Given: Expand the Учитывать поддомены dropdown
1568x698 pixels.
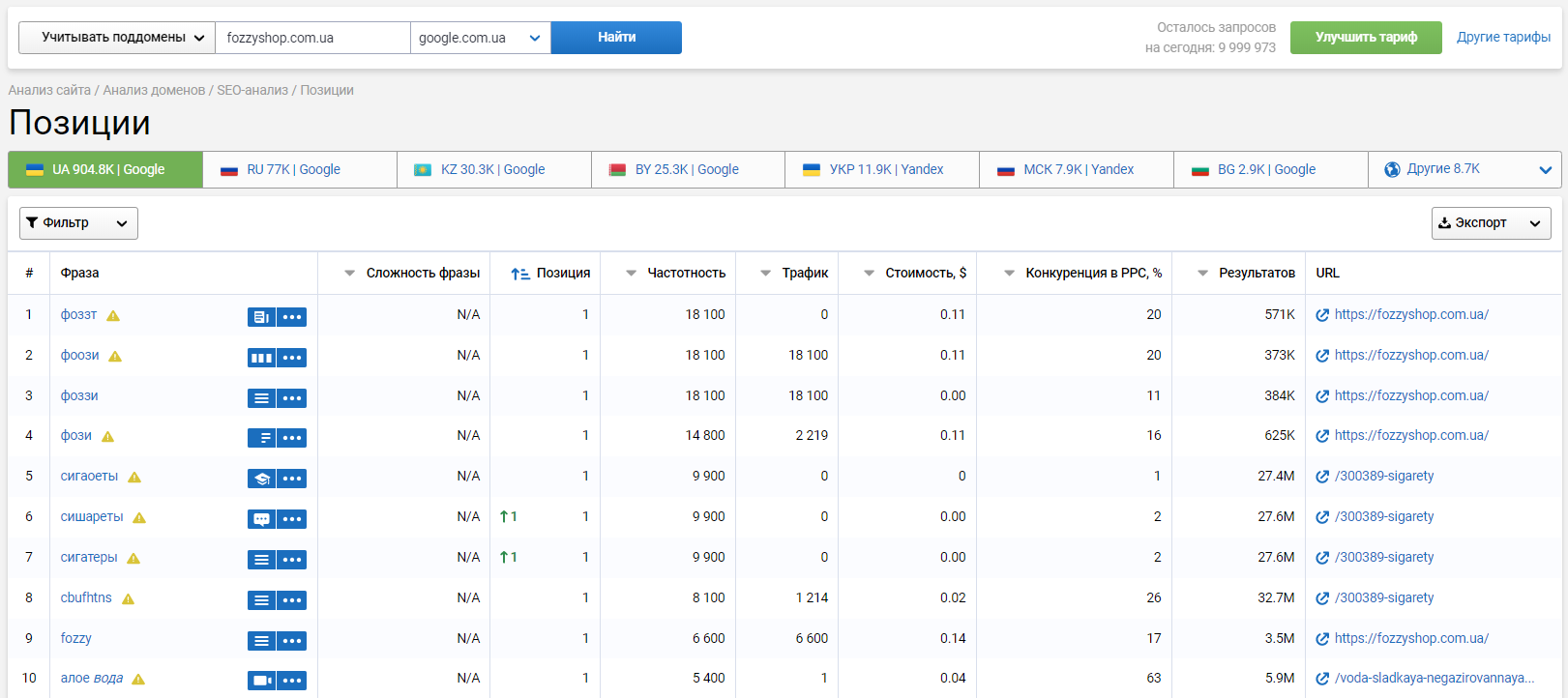Looking at the screenshot, I should (x=117, y=38).
